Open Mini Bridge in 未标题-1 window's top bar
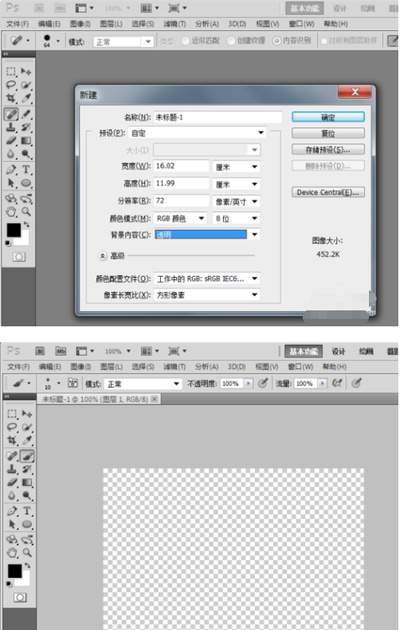This screenshot has height=630, width=400. click(61, 351)
